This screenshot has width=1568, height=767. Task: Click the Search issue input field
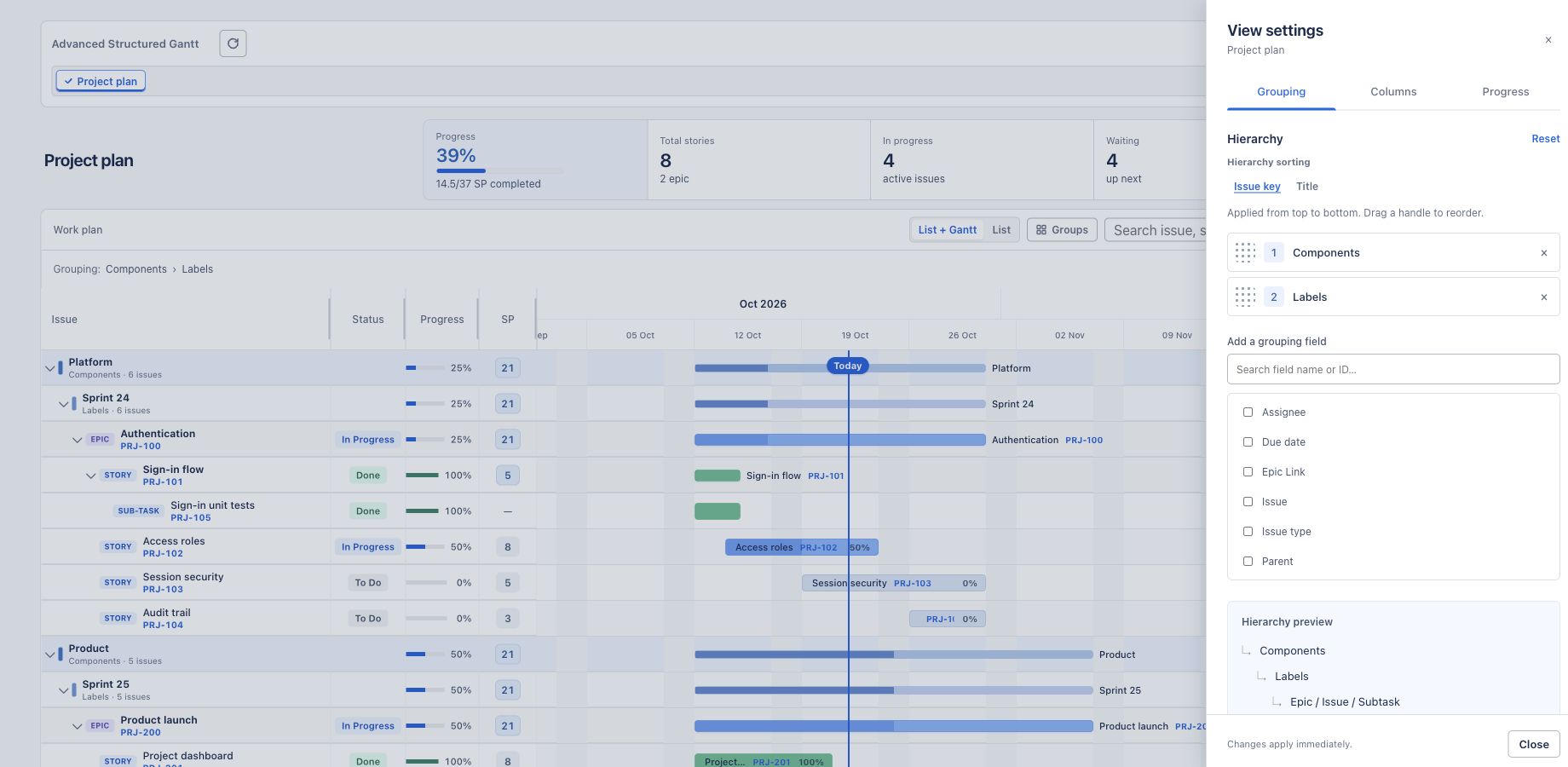pos(1155,230)
